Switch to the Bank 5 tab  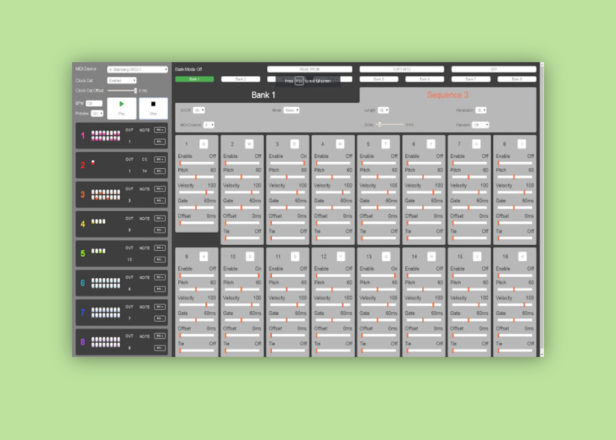(x=379, y=79)
